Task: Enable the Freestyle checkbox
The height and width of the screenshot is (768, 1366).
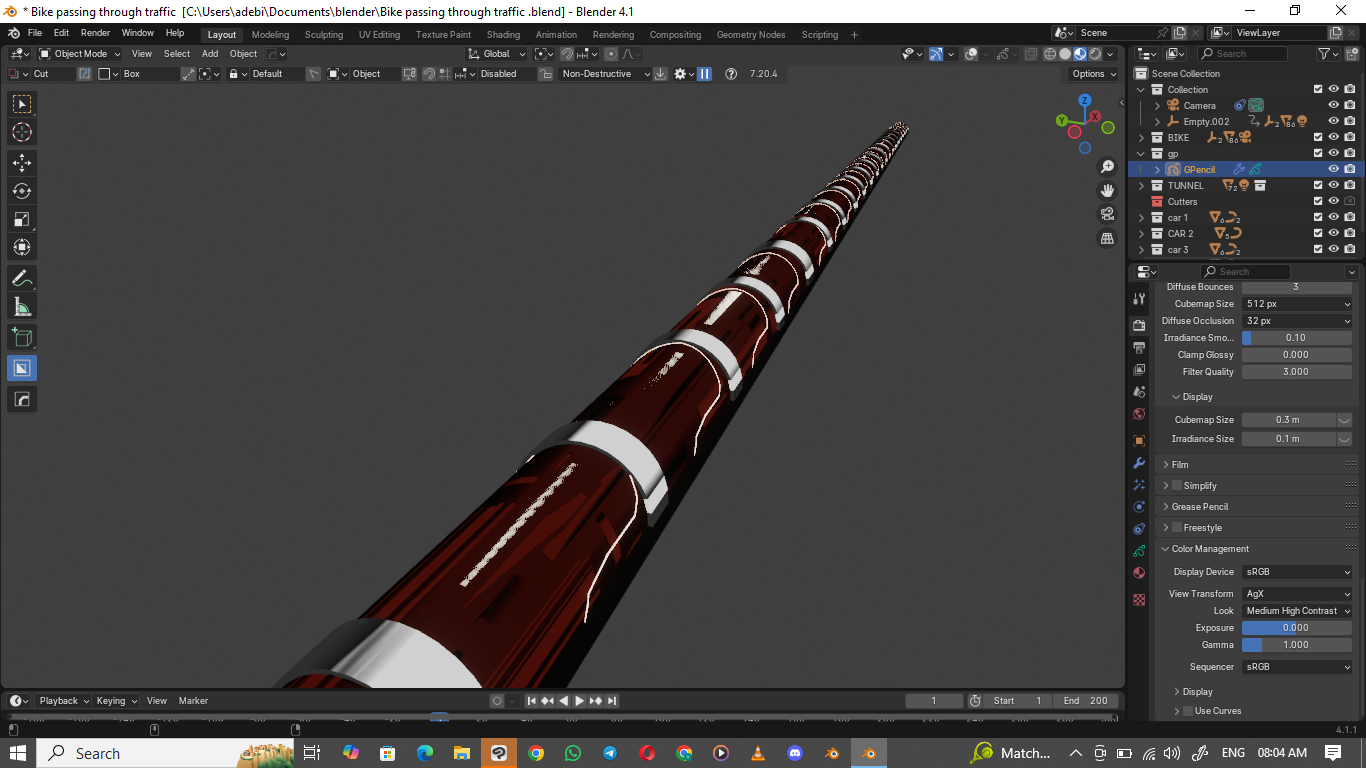Action: tap(1177, 527)
